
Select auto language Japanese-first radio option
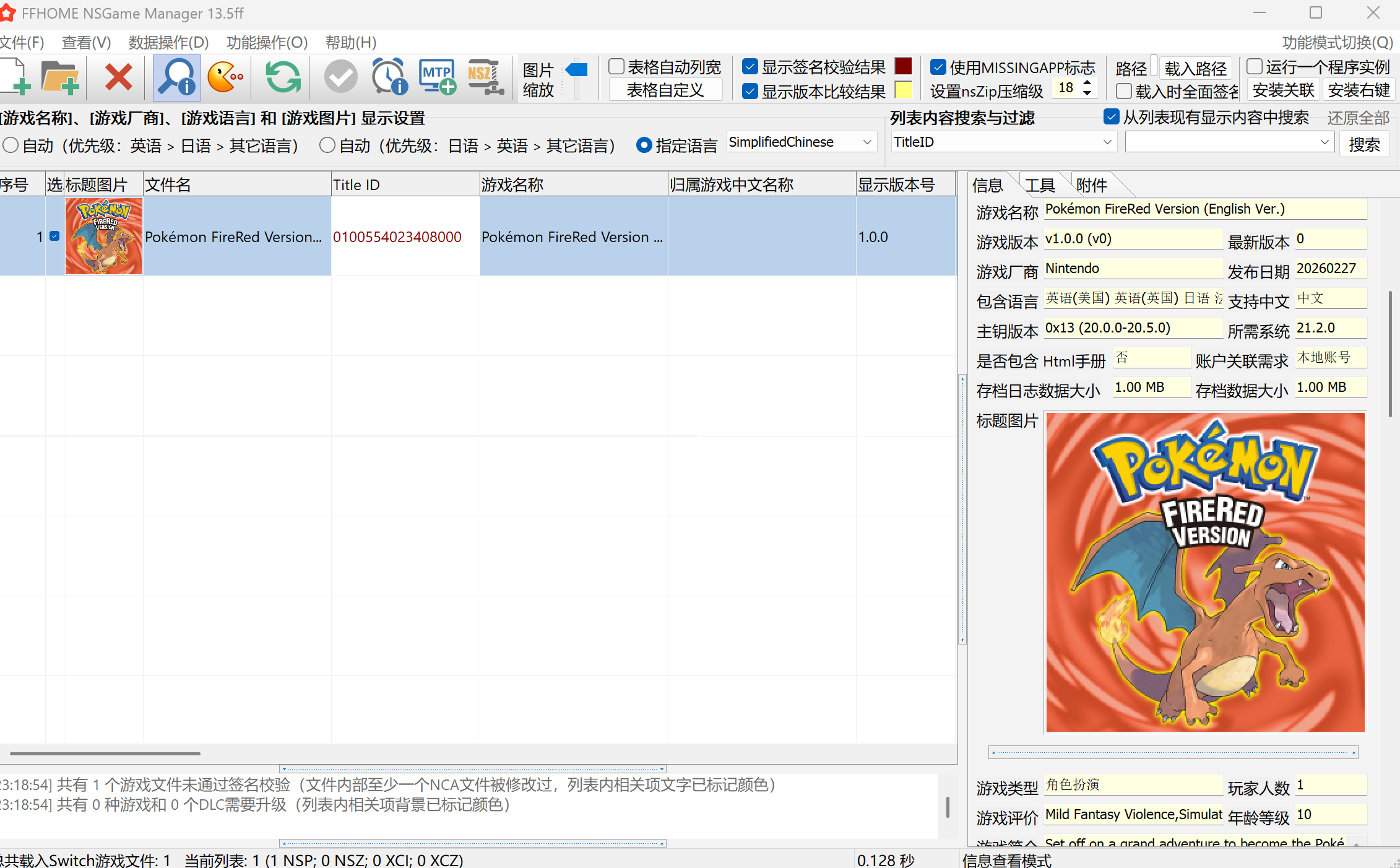[x=327, y=145]
